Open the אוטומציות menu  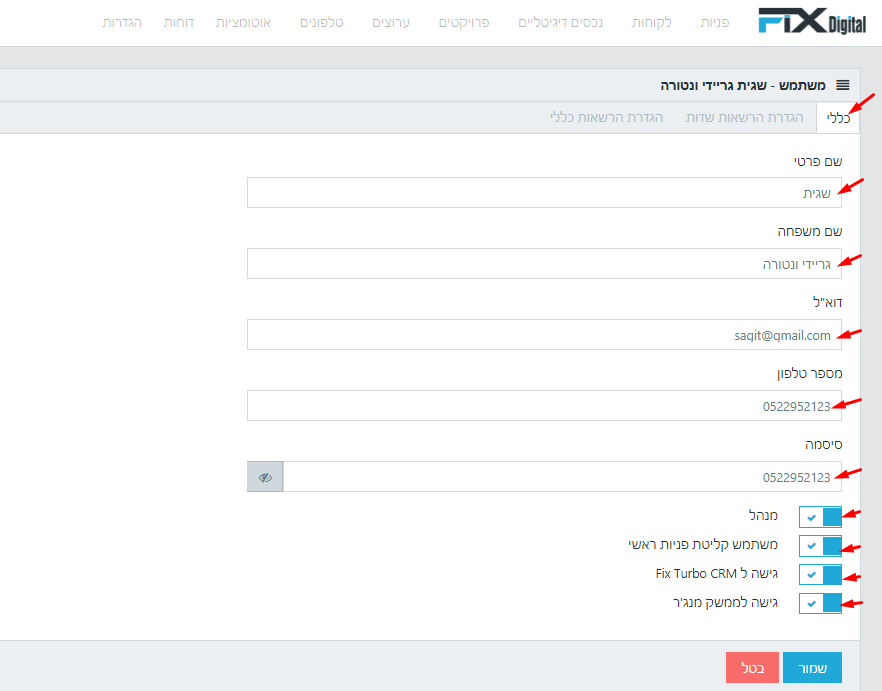(243, 23)
